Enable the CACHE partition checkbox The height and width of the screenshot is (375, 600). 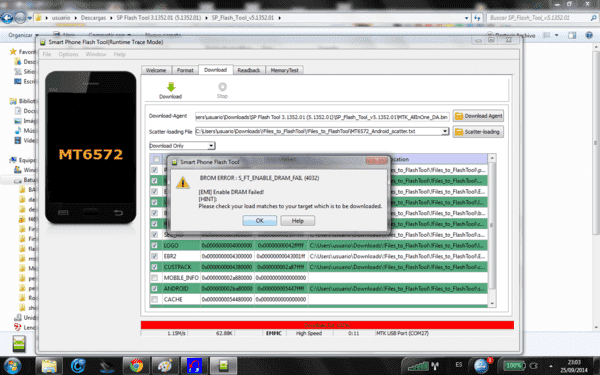point(155,299)
